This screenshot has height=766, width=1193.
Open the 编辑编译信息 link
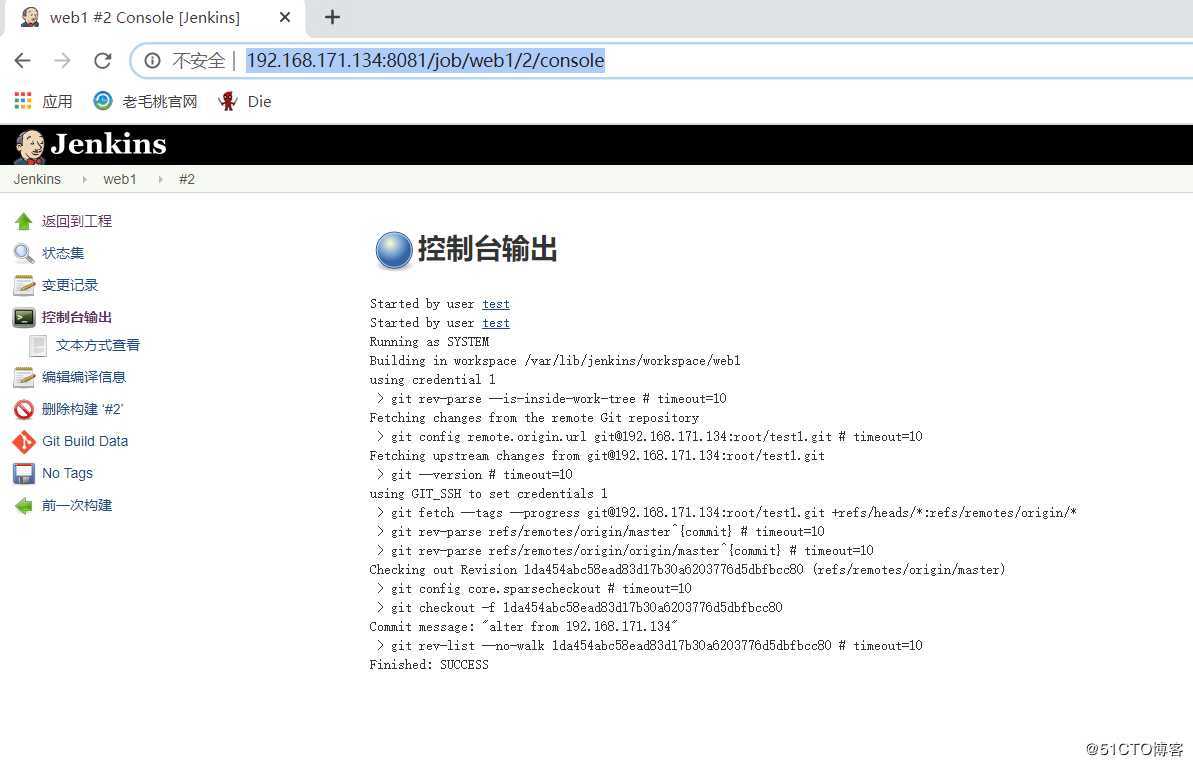[x=84, y=377]
